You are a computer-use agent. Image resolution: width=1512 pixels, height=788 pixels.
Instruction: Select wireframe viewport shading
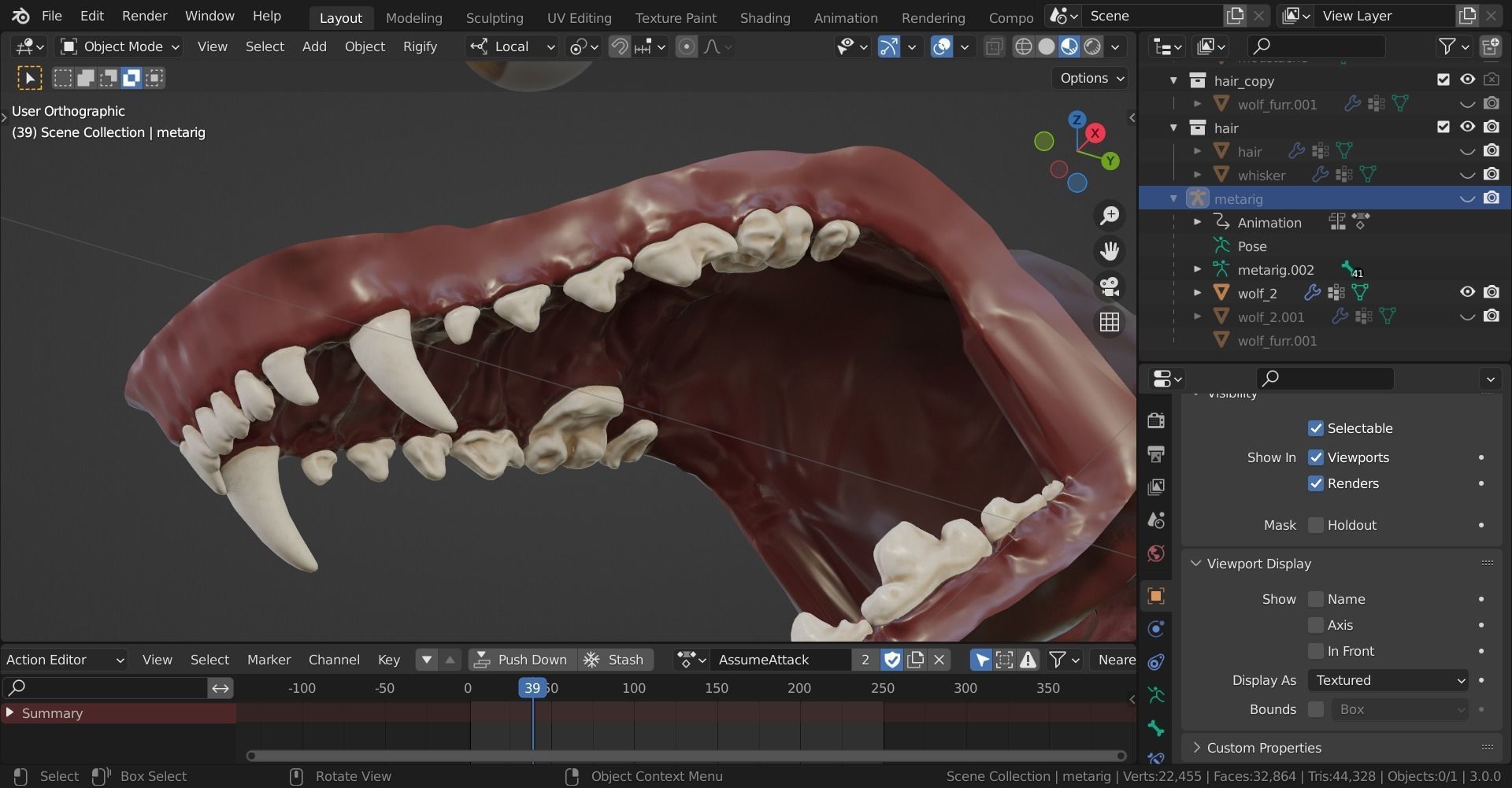click(1023, 47)
